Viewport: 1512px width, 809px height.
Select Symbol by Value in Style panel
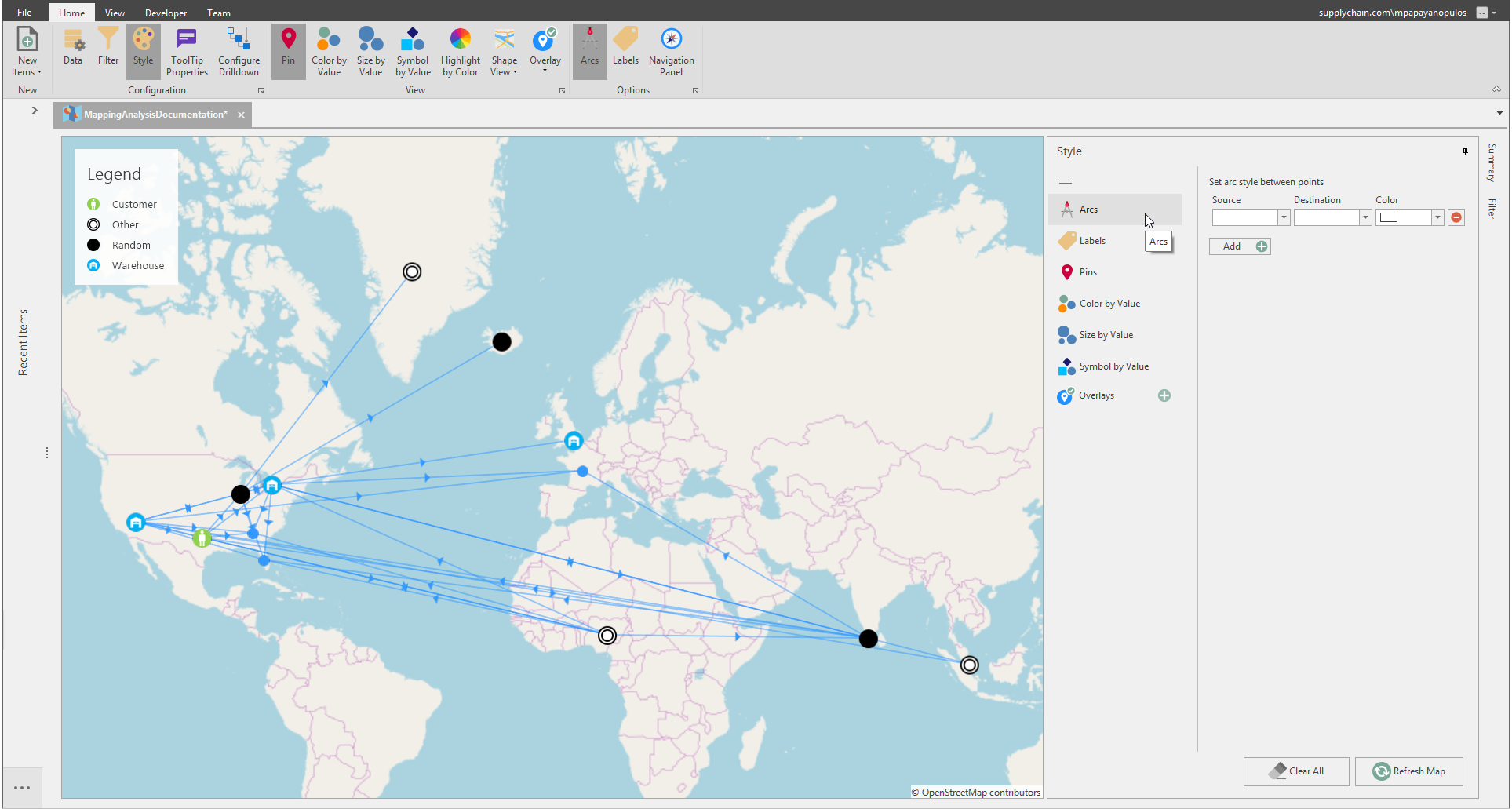coord(1115,366)
